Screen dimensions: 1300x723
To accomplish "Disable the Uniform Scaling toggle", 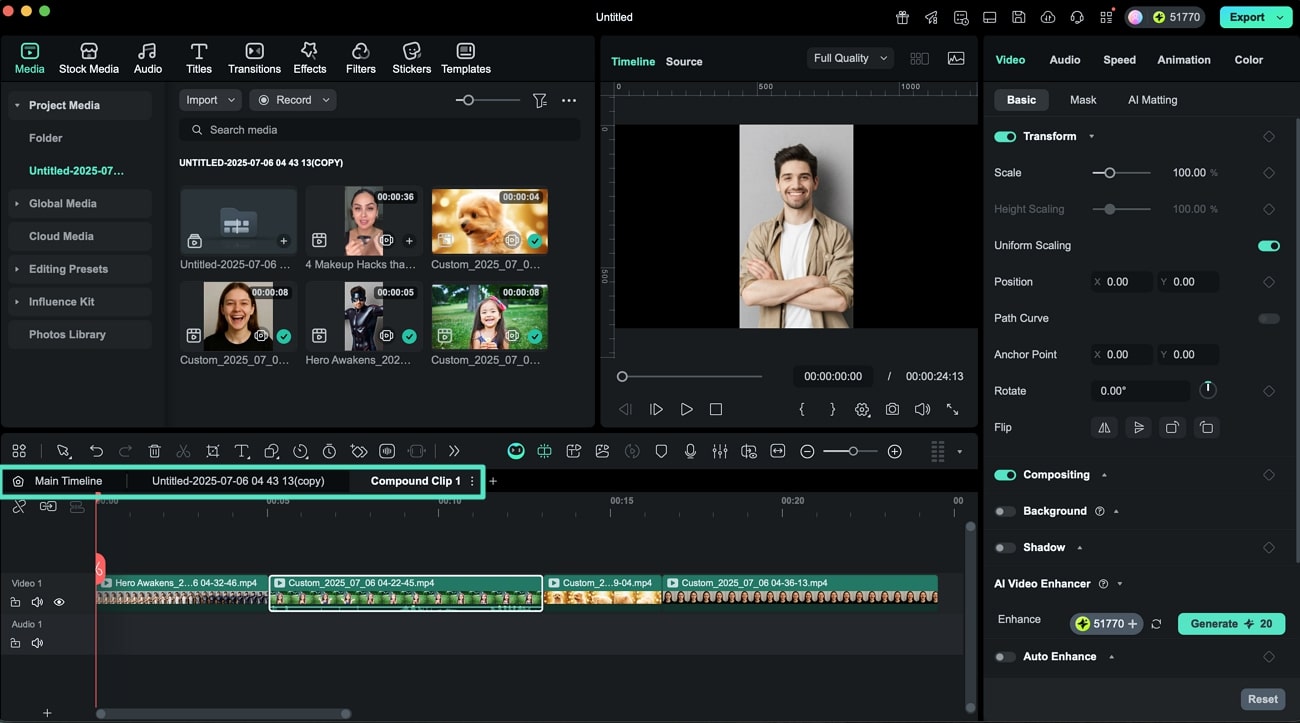I will (1268, 245).
